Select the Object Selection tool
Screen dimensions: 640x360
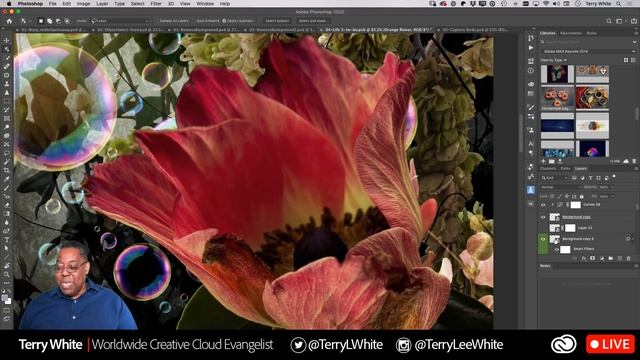coord(7,49)
